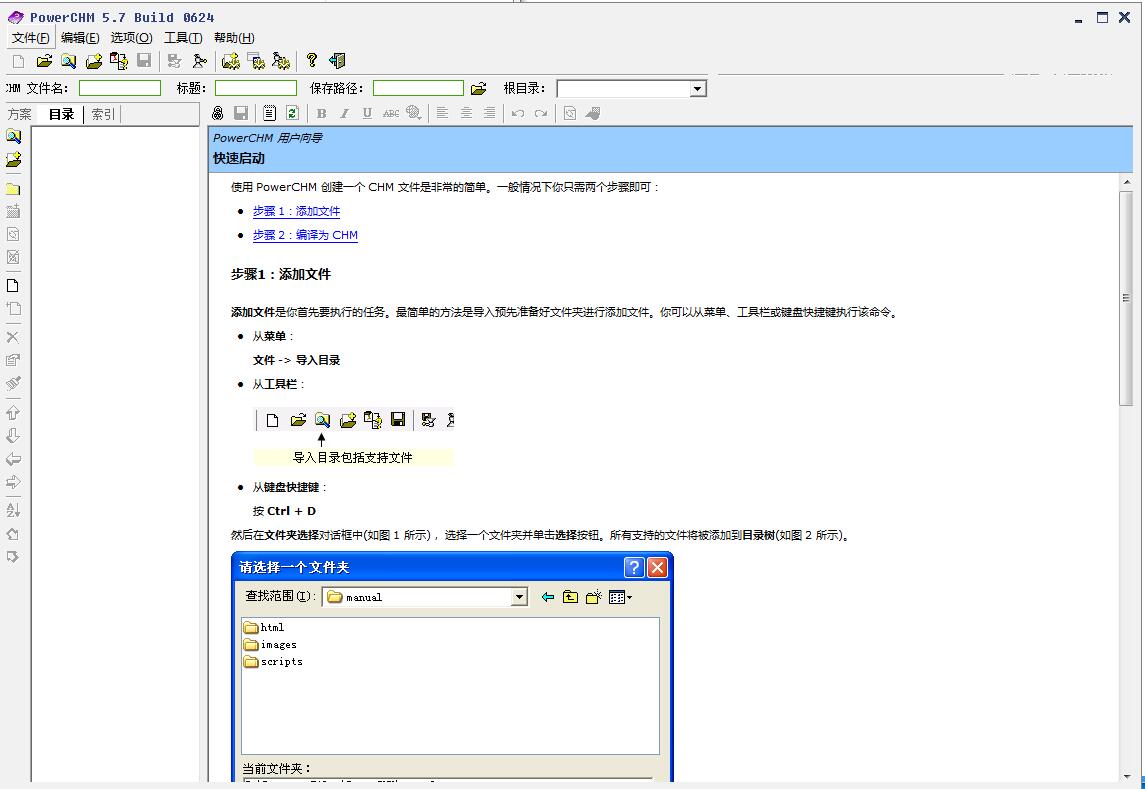Image resolution: width=1145 pixels, height=789 pixels.
Task: Click the Move left arrow in sidebar
Action: click(x=13, y=459)
